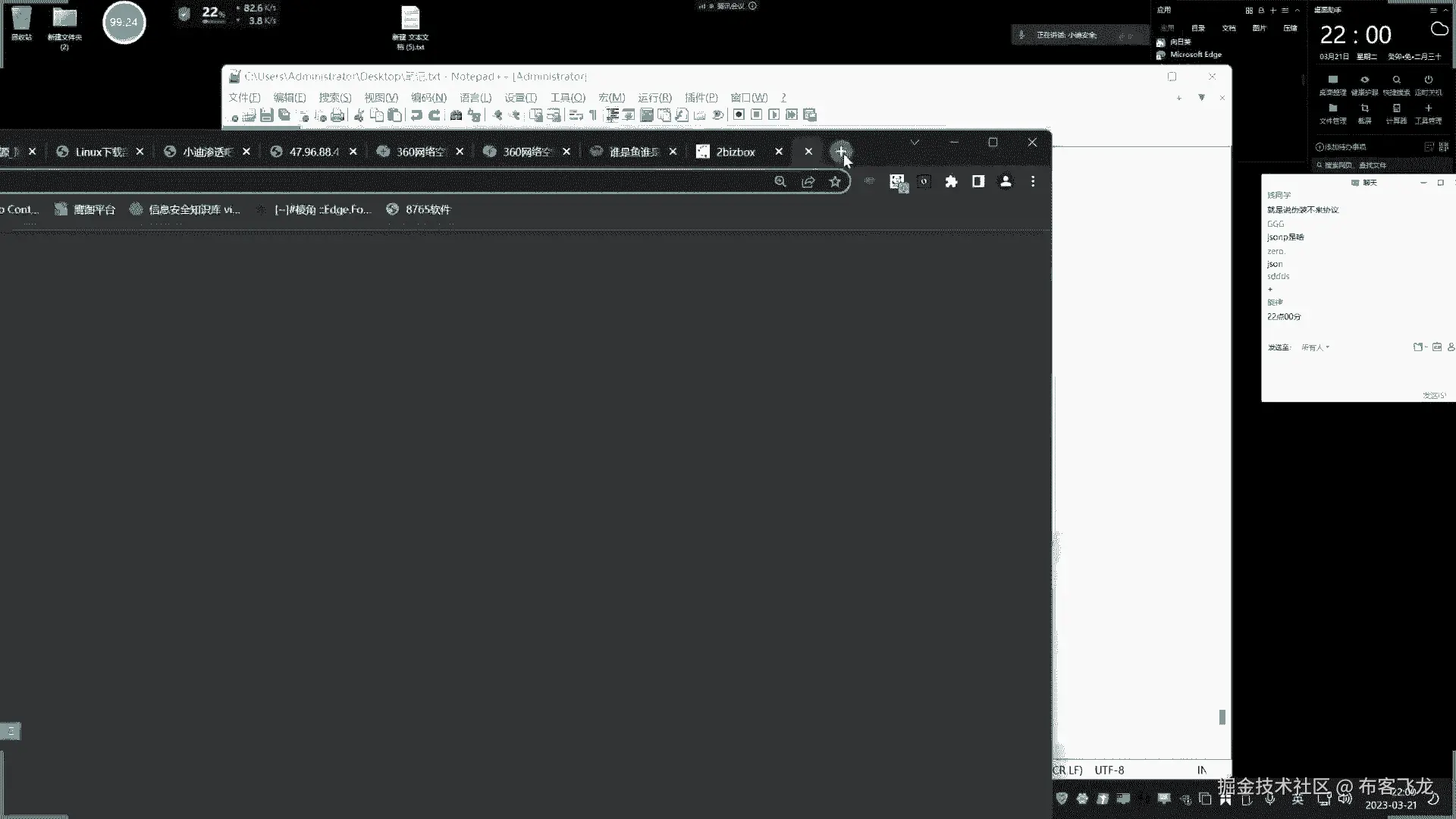Viewport: 1456px width, 819px height.
Task: Click the Notepad++ find binoculars icon
Action: (456, 115)
